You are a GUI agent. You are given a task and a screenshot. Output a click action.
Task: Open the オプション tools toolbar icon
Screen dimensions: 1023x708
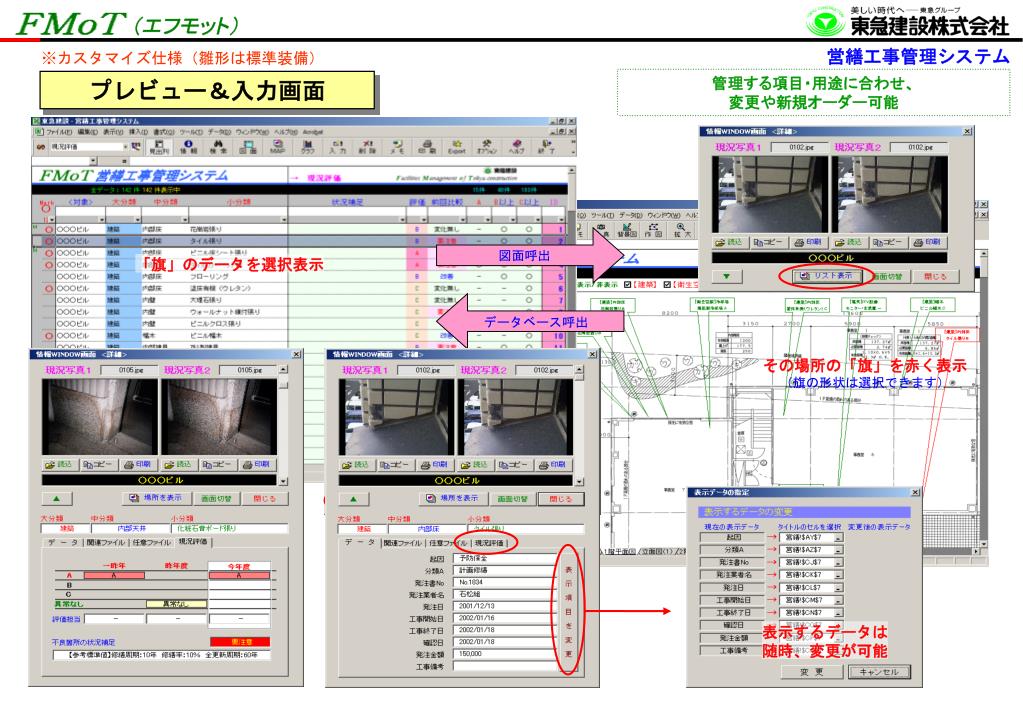pos(487,146)
